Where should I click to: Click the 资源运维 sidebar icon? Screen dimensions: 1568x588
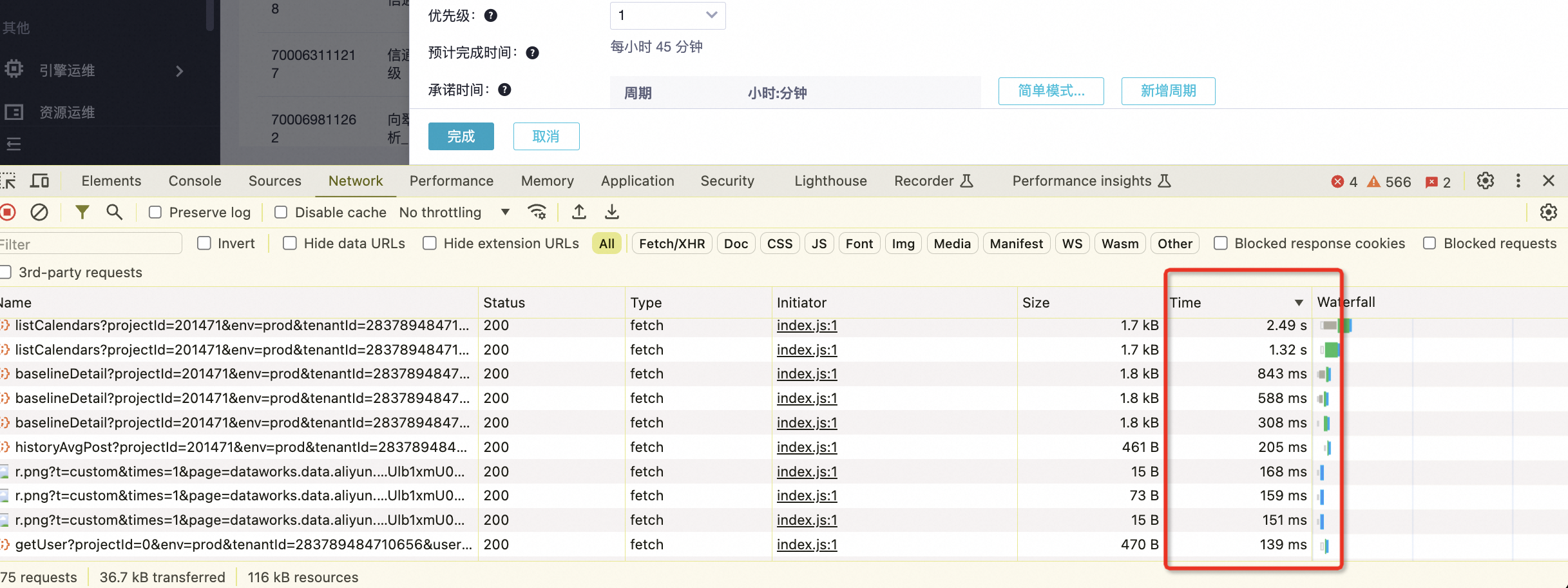[14, 112]
